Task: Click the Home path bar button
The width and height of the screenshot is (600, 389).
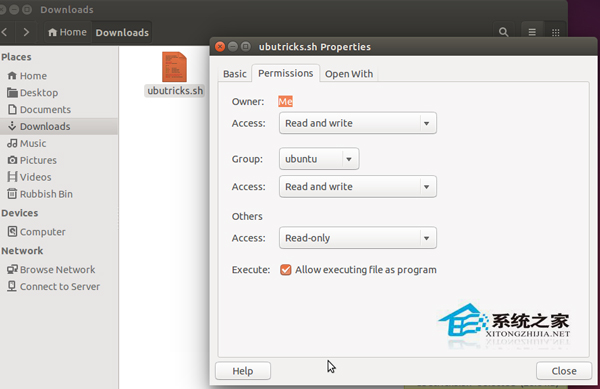Action: pyautogui.click(x=67, y=32)
